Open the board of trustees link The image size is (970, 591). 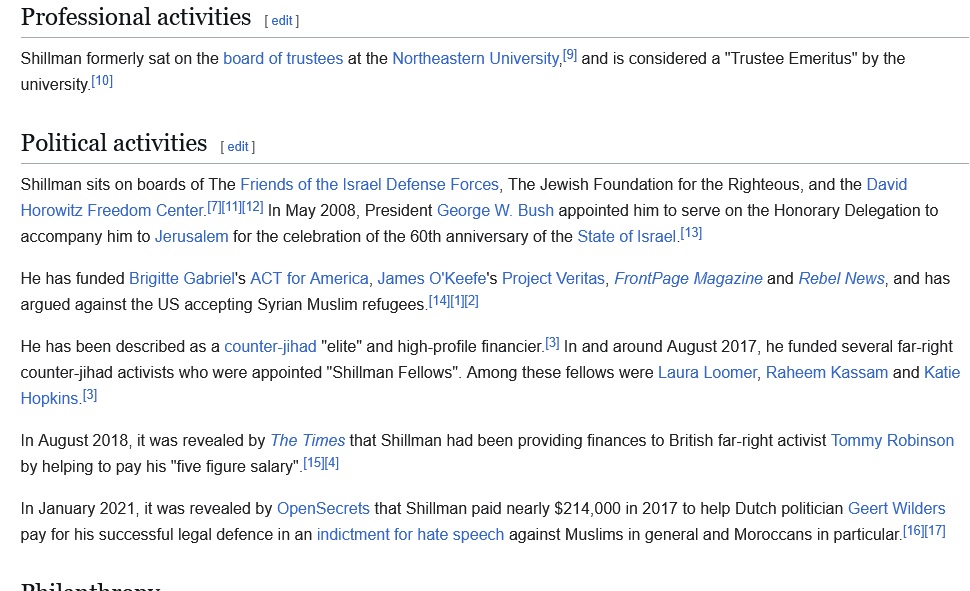point(283,59)
